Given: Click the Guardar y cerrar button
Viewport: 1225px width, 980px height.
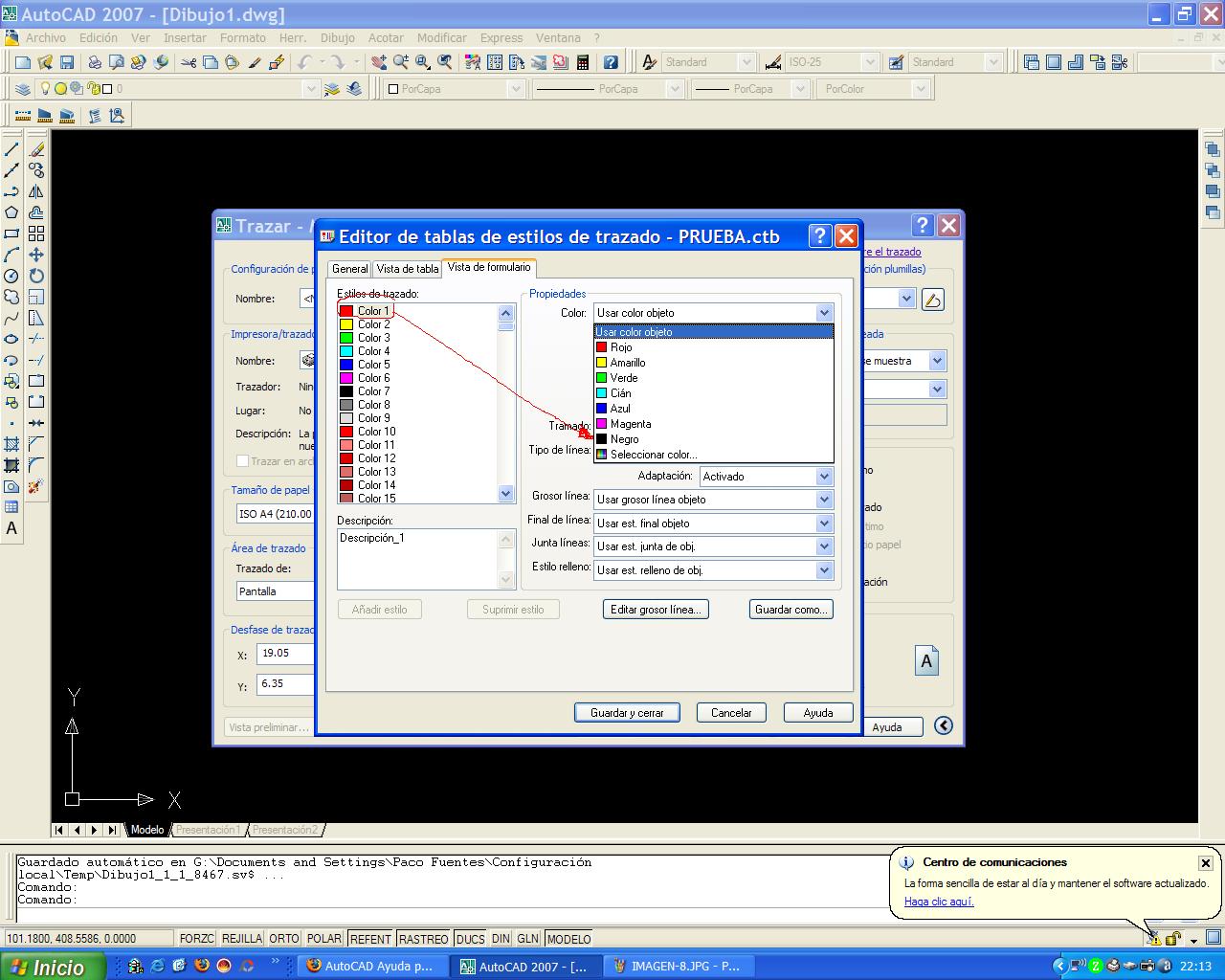Looking at the screenshot, I should [x=627, y=713].
